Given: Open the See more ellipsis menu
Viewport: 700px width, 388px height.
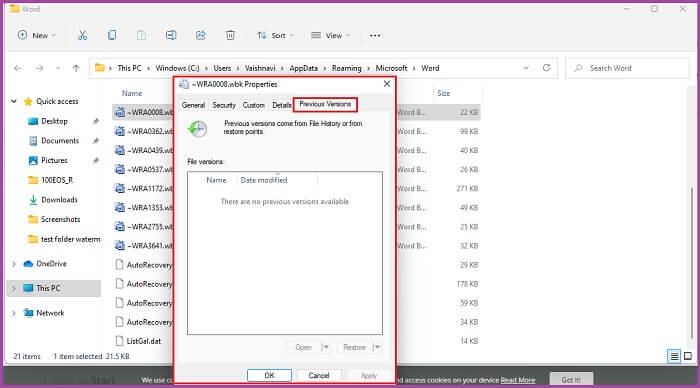Looking at the screenshot, I should (x=375, y=35).
